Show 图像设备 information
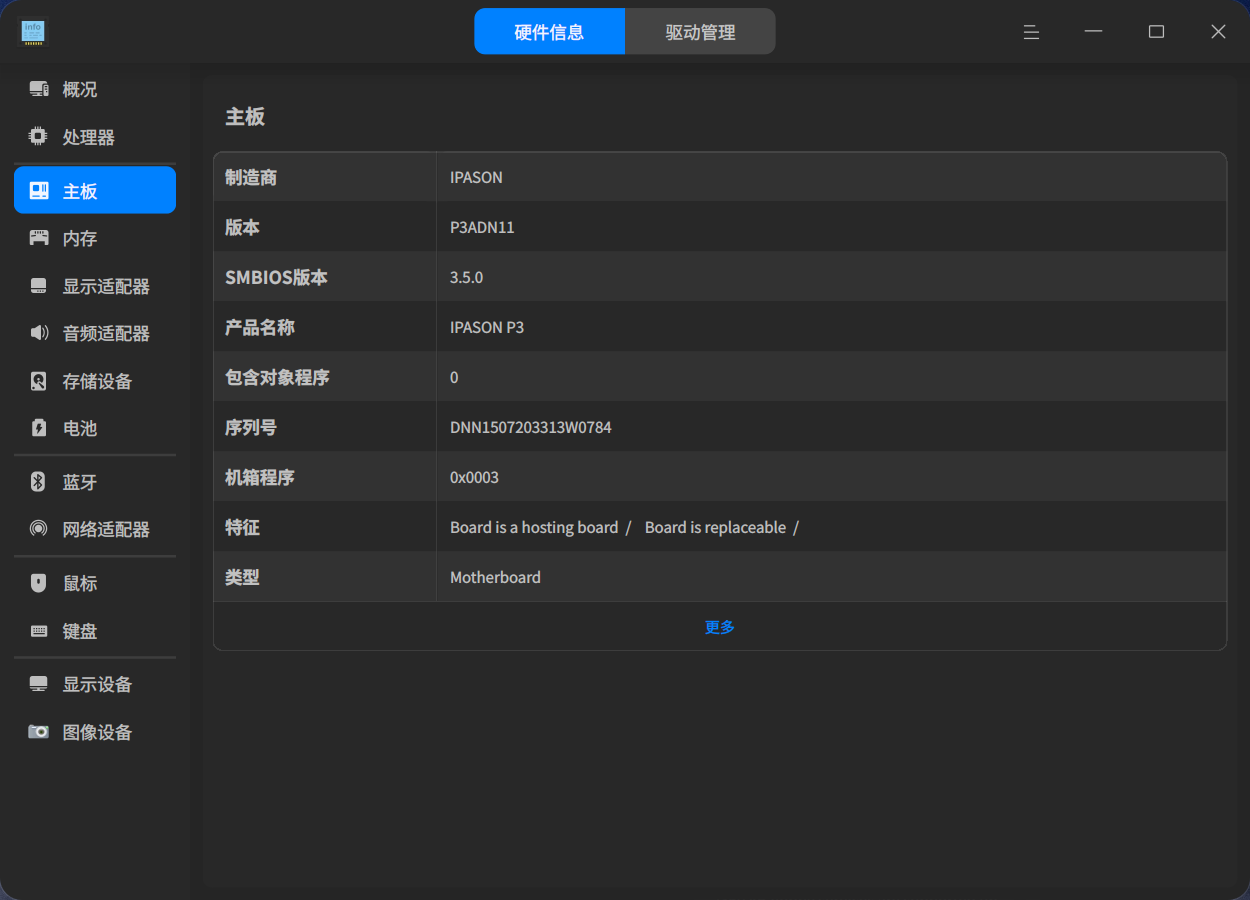 coord(95,732)
